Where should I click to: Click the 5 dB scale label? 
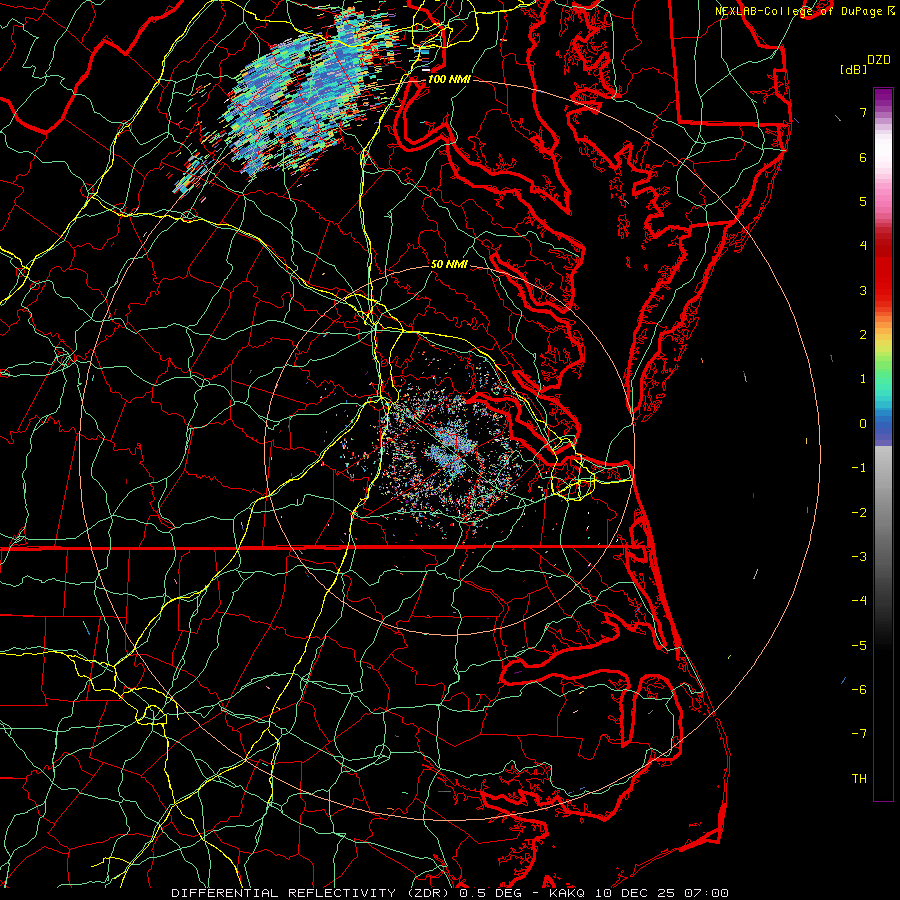(x=863, y=201)
